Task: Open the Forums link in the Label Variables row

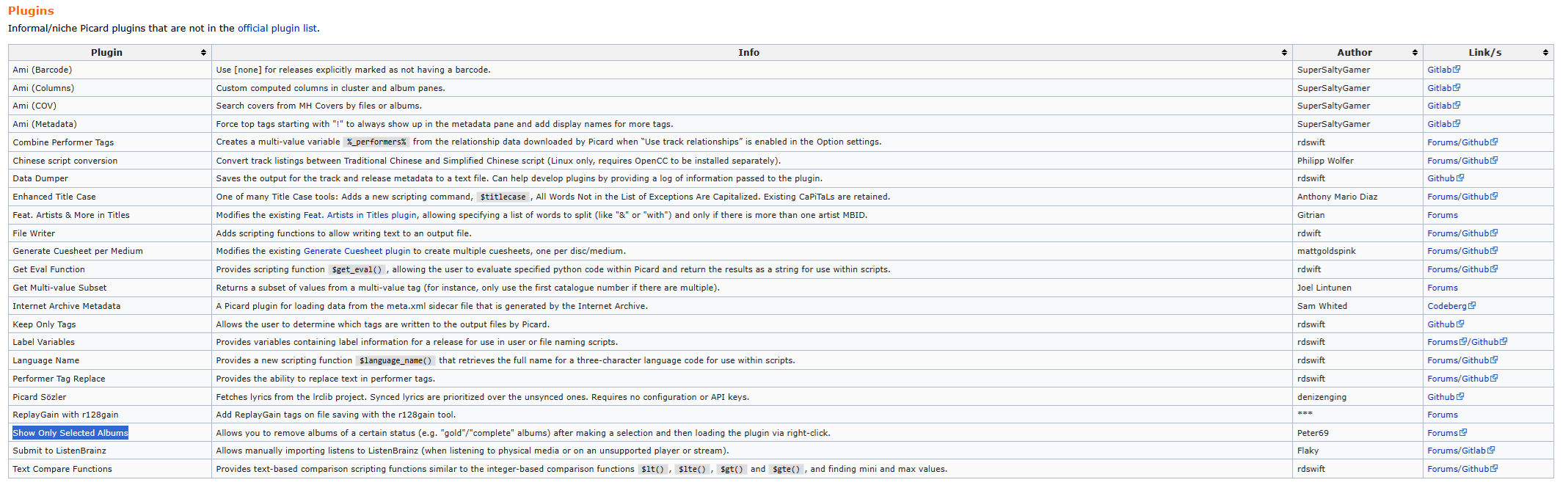Action: tap(1447, 342)
